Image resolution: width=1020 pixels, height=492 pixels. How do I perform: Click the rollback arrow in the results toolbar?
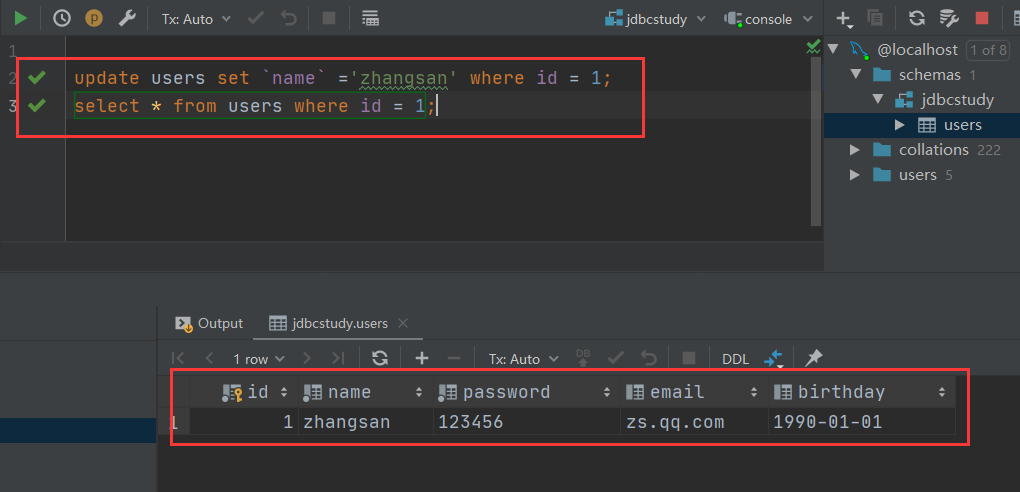tap(649, 358)
